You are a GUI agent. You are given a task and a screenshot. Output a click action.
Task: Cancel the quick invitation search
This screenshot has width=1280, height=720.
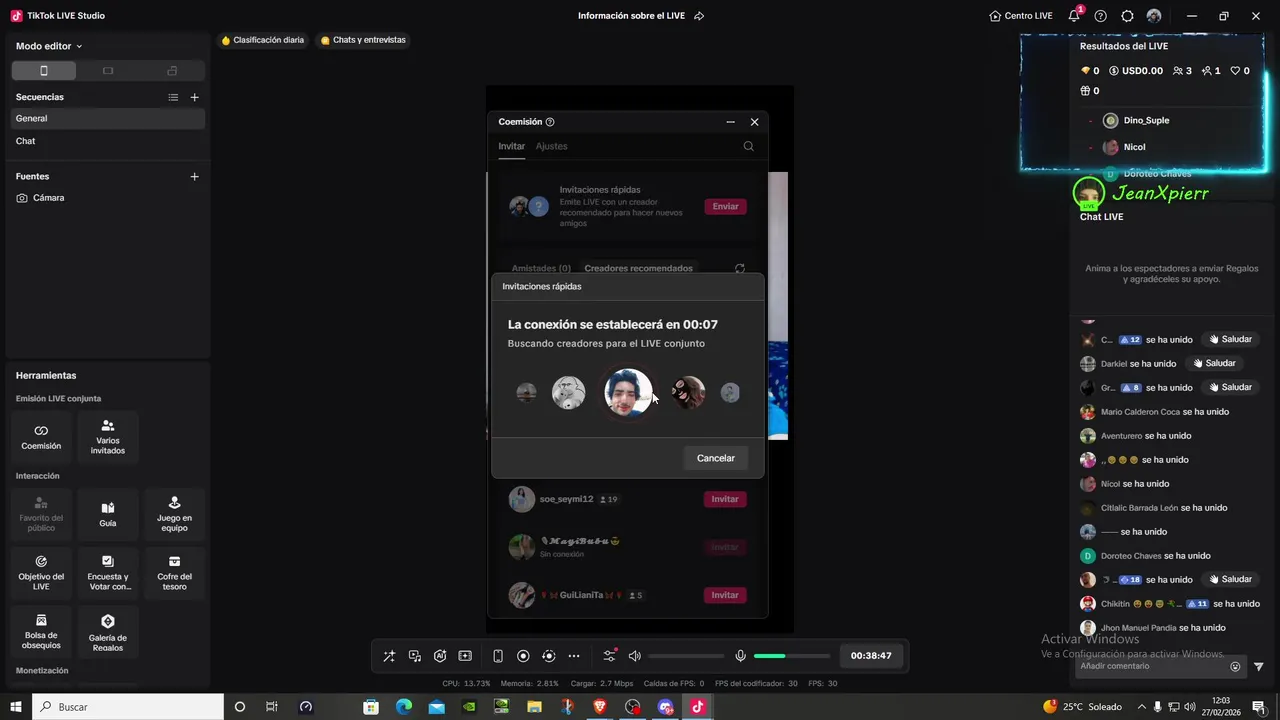pos(716,458)
